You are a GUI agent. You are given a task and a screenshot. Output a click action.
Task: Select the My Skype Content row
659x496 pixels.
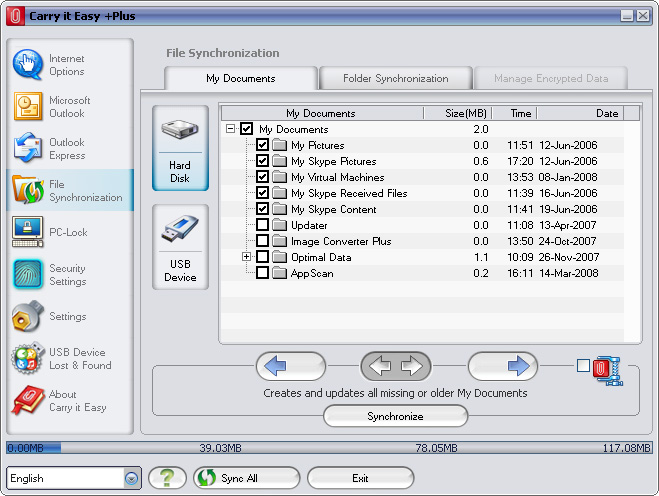[422, 209]
